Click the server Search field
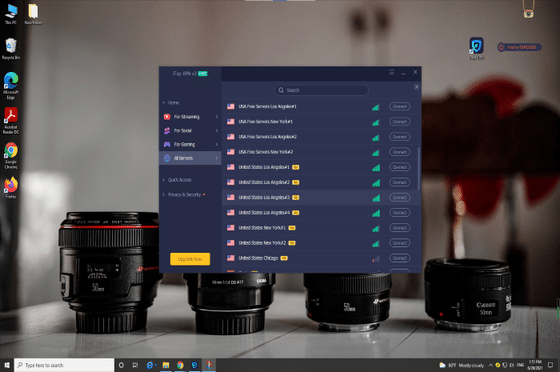Screen dimensions: 560x372 (x=321, y=90)
